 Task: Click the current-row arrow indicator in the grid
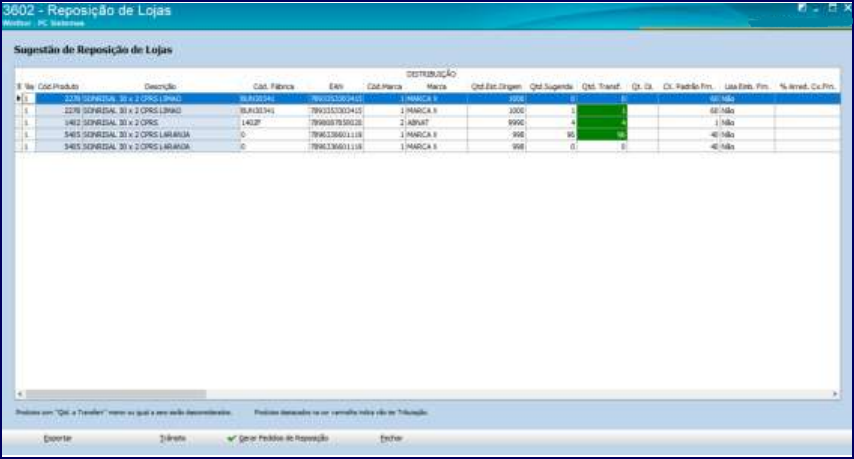(x=19, y=99)
